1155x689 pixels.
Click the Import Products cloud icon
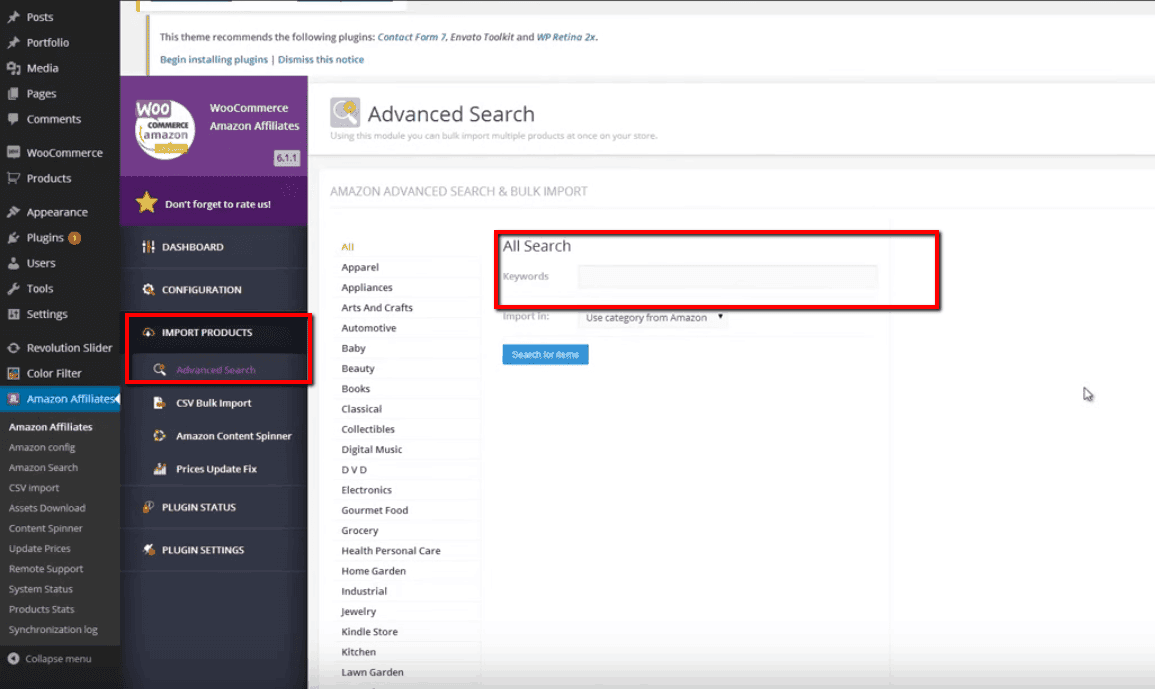click(x=148, y=332)
